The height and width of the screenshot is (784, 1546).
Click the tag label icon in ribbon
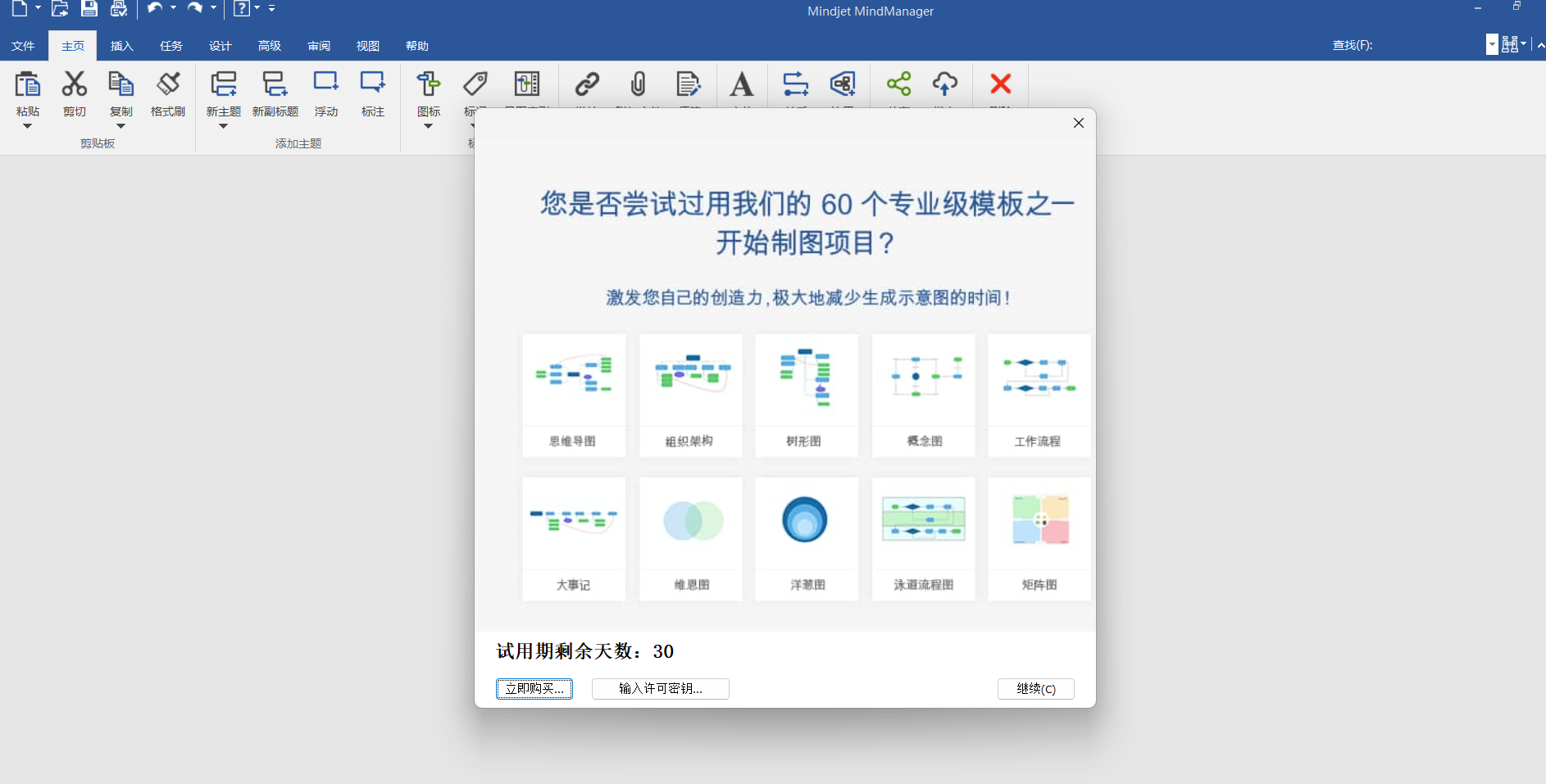click(x=475, y=84)
